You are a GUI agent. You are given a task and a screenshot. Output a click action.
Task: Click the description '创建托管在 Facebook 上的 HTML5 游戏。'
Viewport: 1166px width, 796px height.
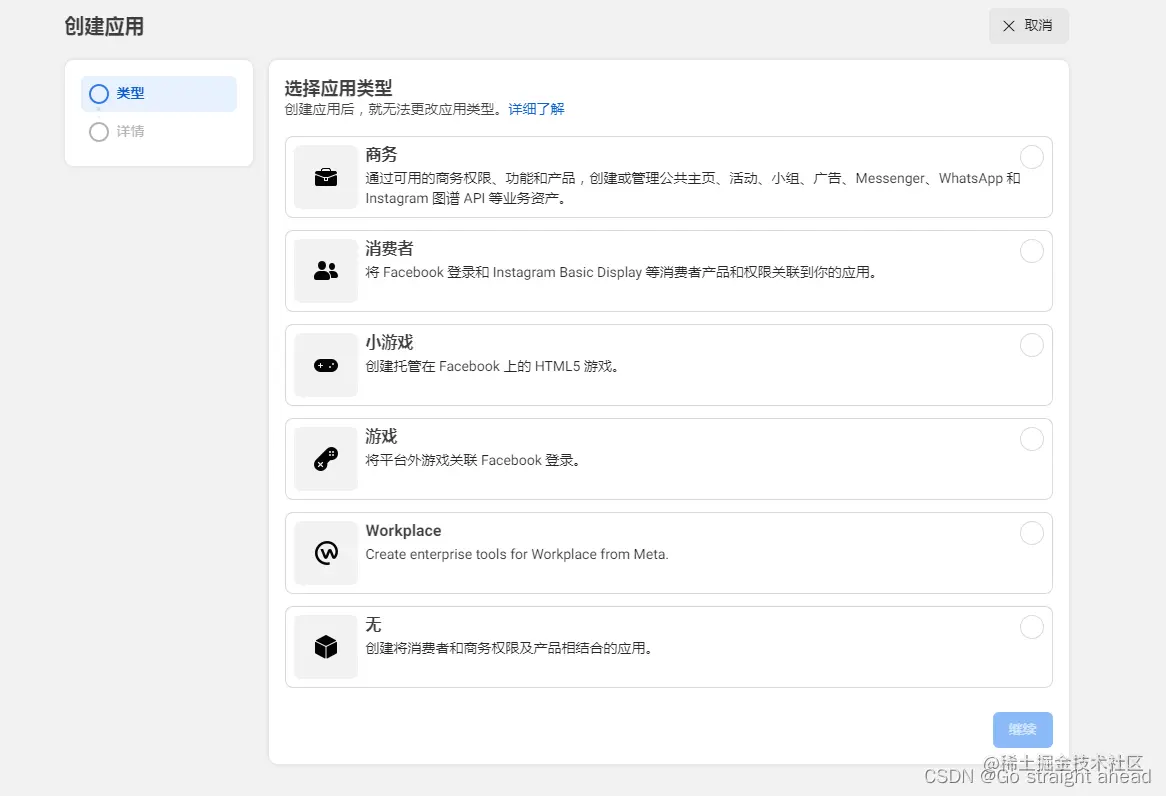492,366
